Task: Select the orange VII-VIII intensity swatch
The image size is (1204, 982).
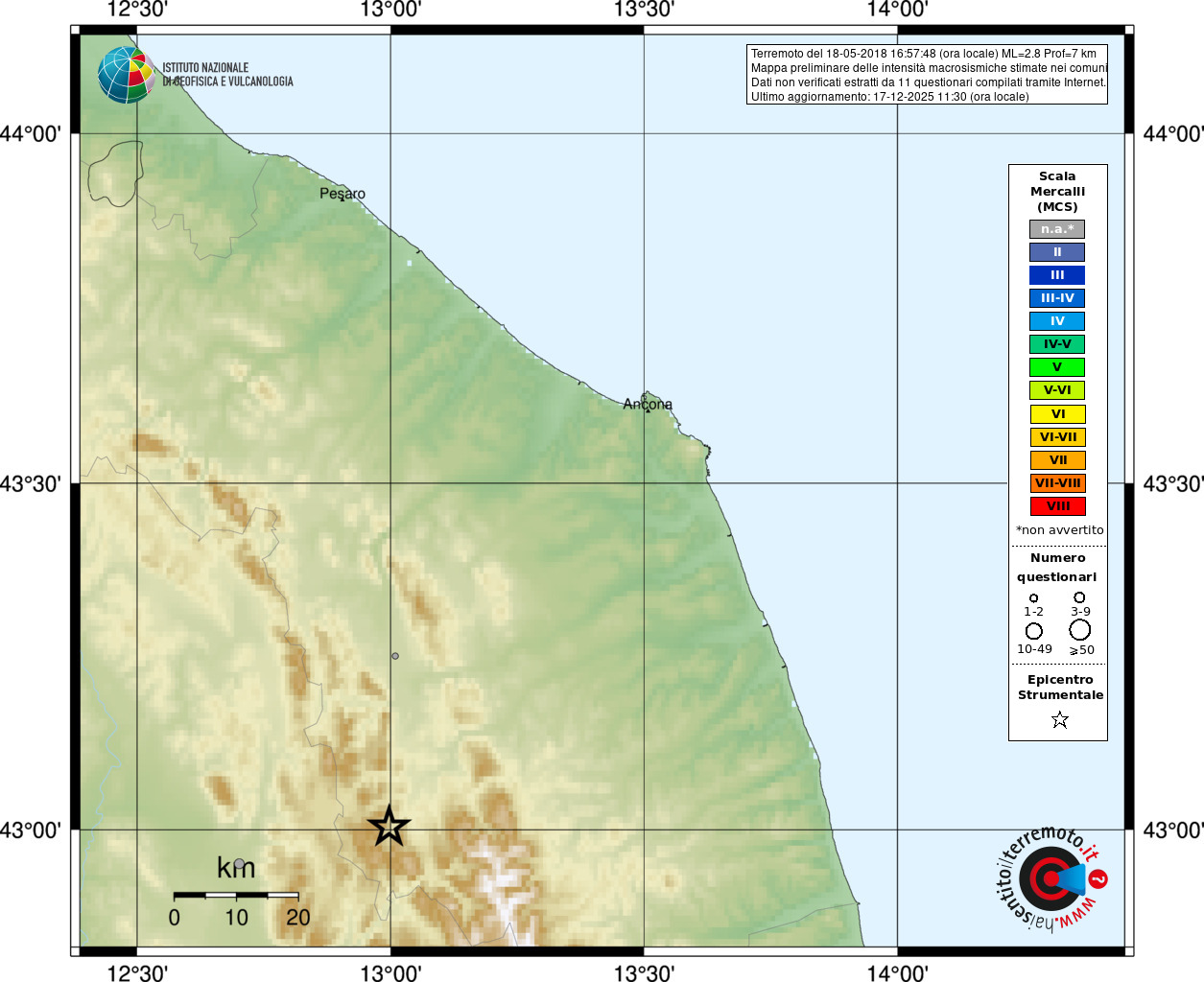Action: pos(1058,483)
